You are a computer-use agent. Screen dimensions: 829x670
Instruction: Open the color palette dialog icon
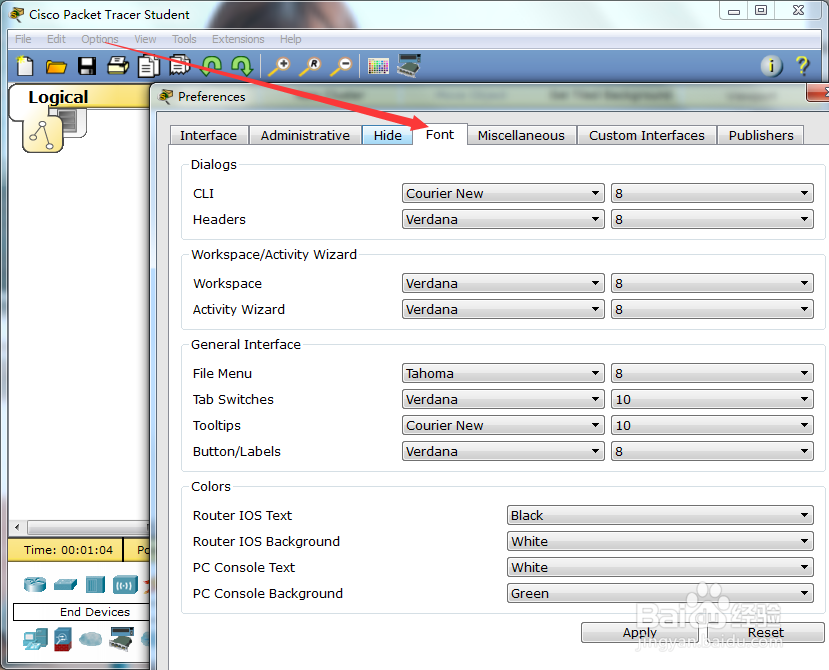(x=378, y=65)
